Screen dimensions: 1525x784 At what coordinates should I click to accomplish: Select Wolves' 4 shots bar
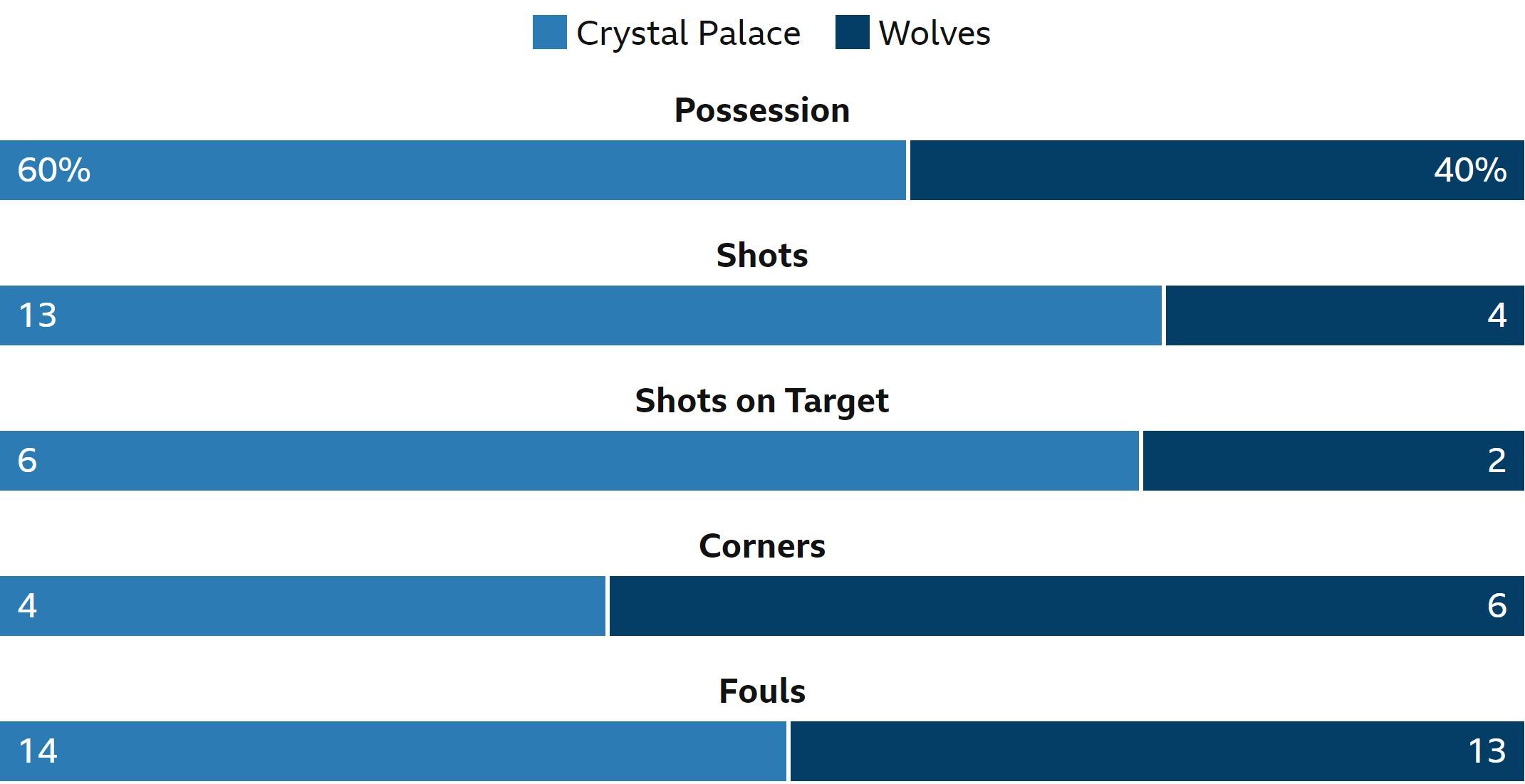(1345, 315)
